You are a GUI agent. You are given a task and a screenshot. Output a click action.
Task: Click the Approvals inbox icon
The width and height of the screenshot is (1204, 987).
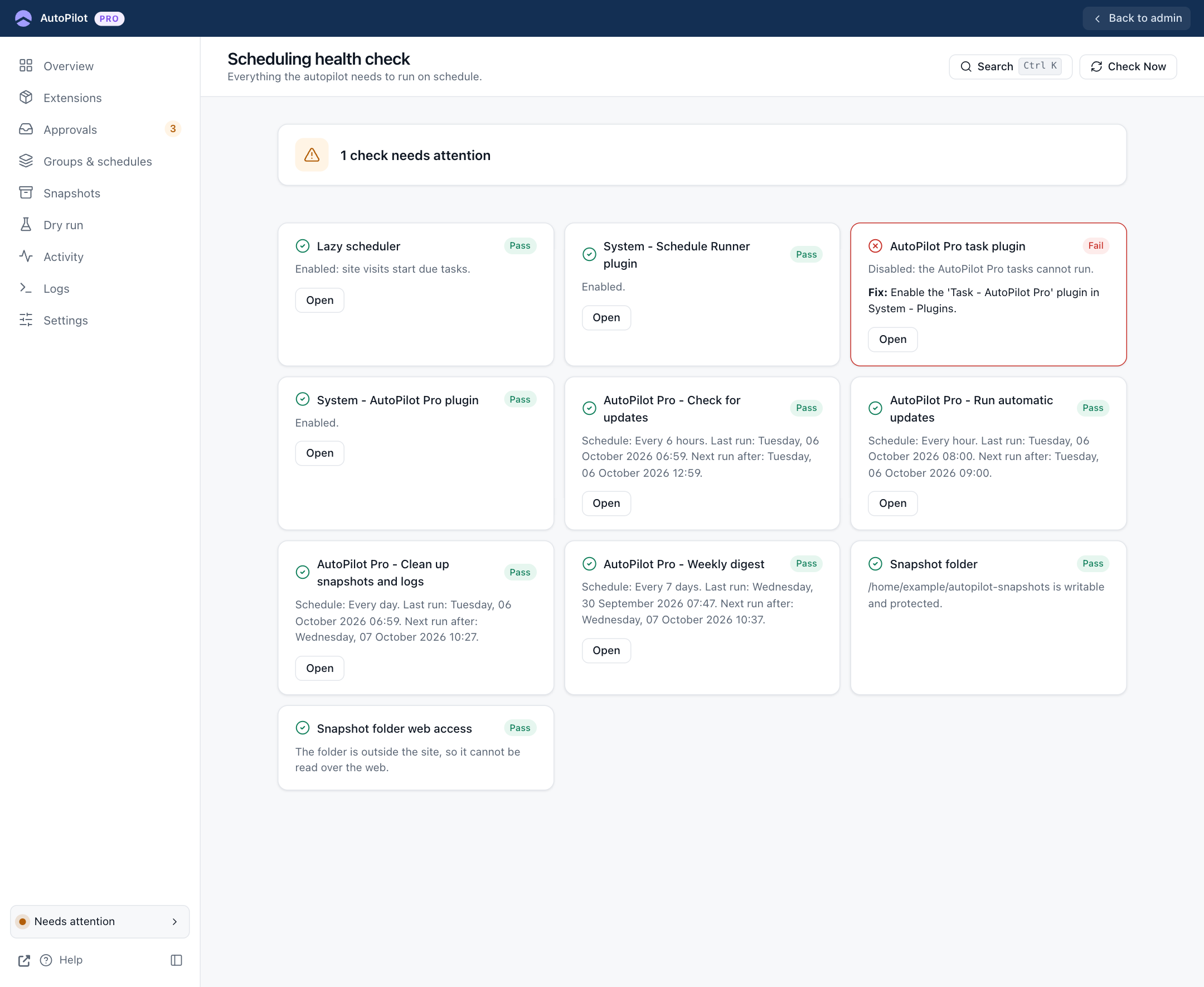(26, 129)
